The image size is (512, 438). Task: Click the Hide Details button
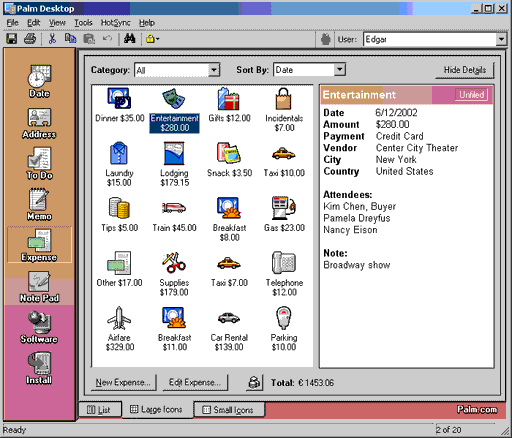(x=464, y=70)
